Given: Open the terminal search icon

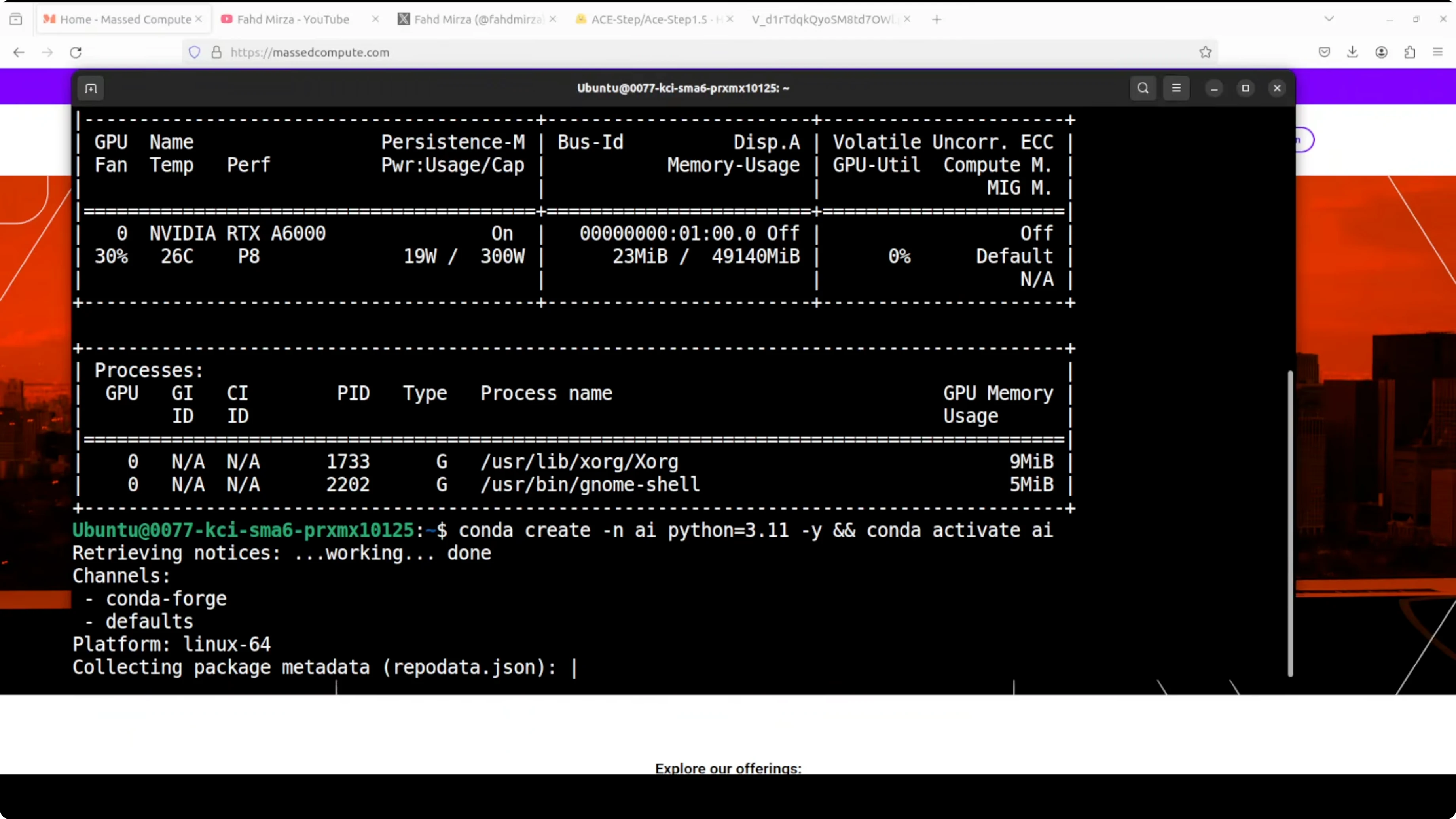Looking at the screenshot, I should tap(1143, 88).
